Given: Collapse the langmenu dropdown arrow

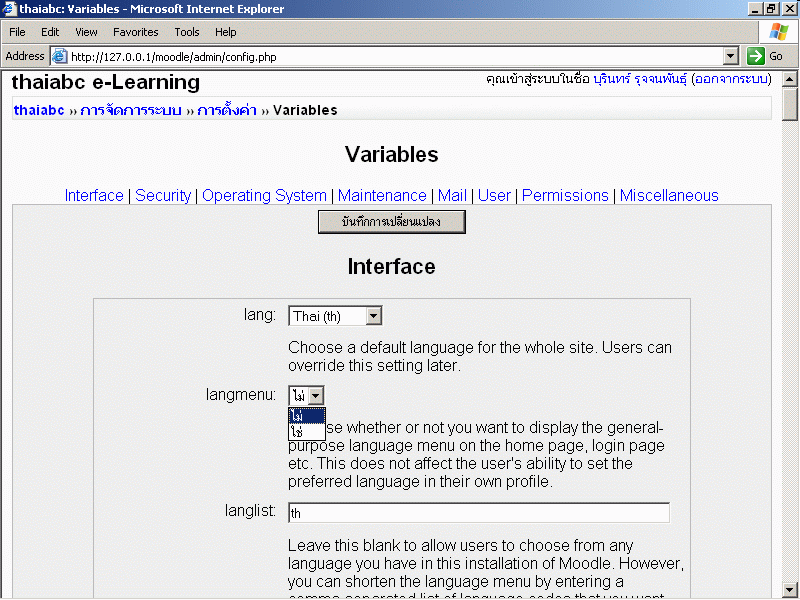Looking at the screenshot, I should tap(315, 396).
